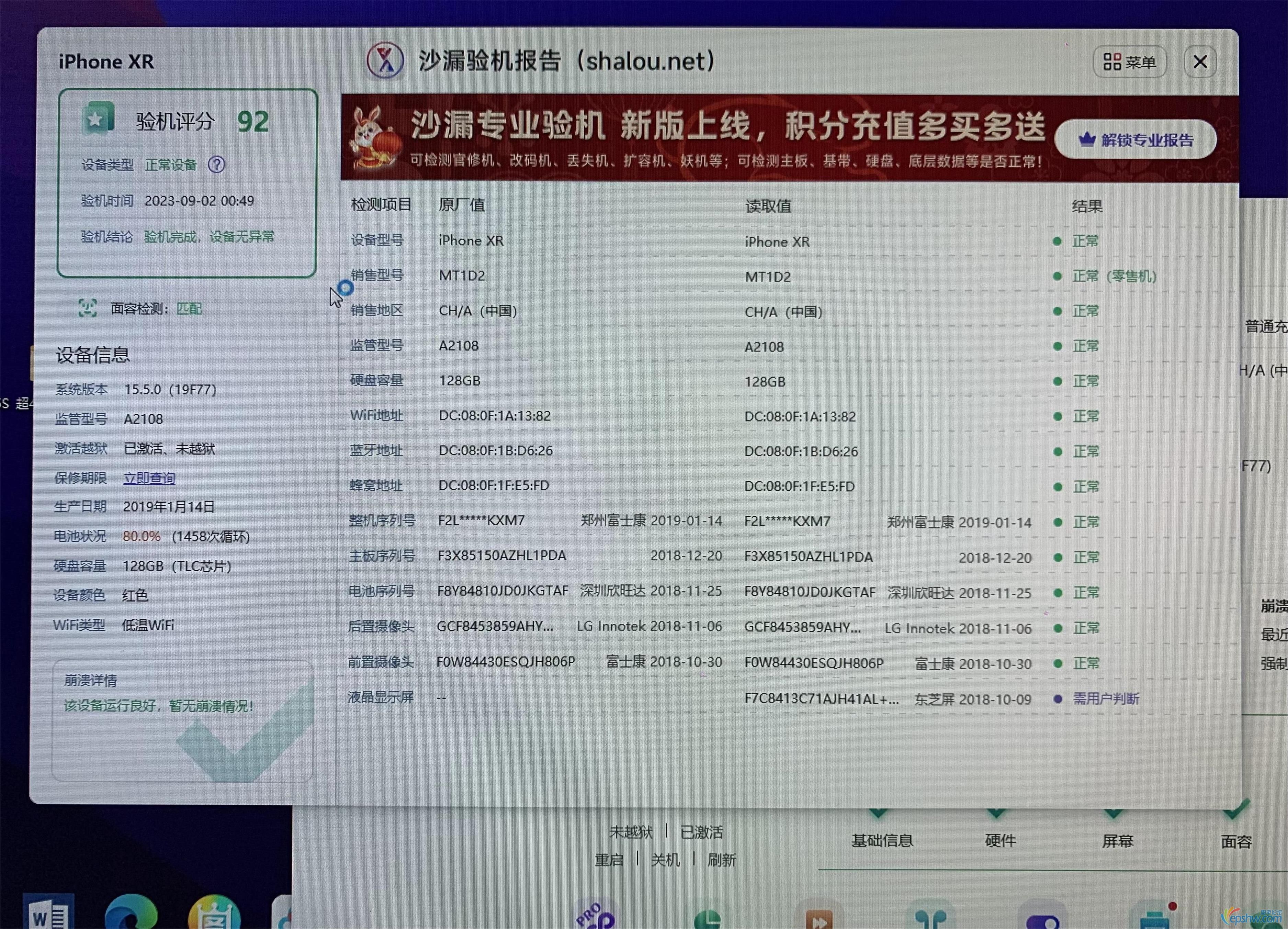Open the AirPods tool icon in background window

930,917
